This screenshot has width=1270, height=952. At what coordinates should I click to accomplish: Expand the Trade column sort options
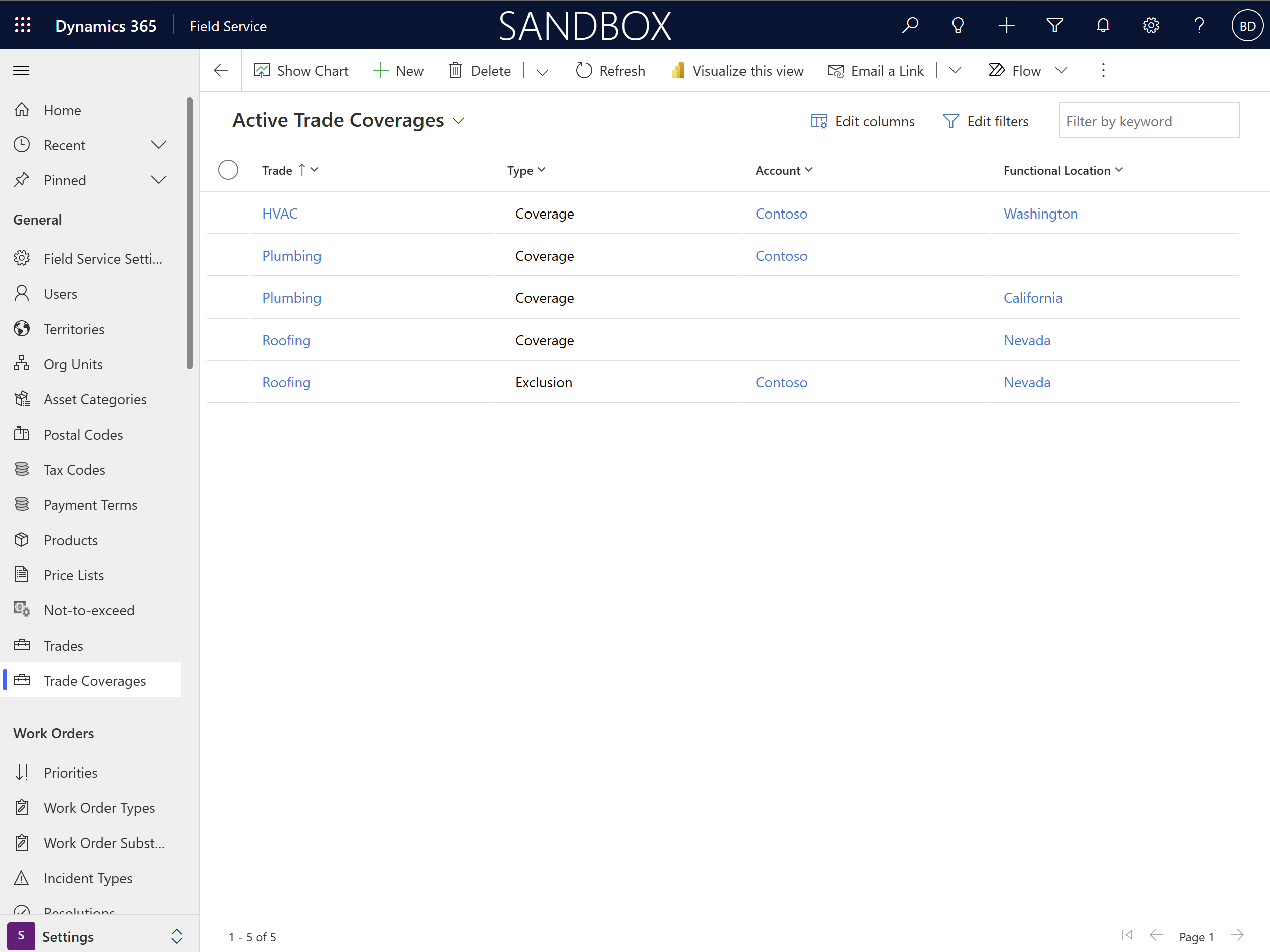pyautogui.click(x=314, y=169)
